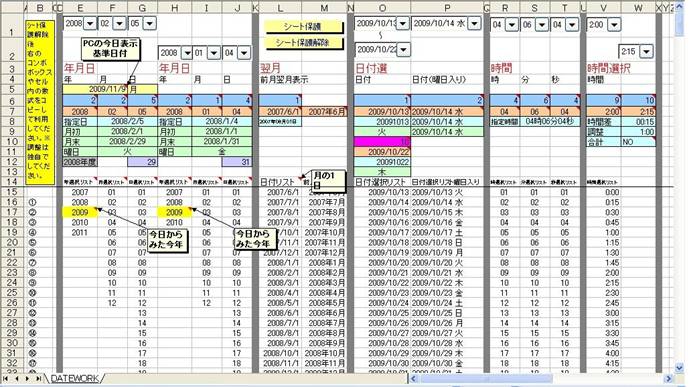
Task: Select the magenta cell in column O
Action: [382, 141]
